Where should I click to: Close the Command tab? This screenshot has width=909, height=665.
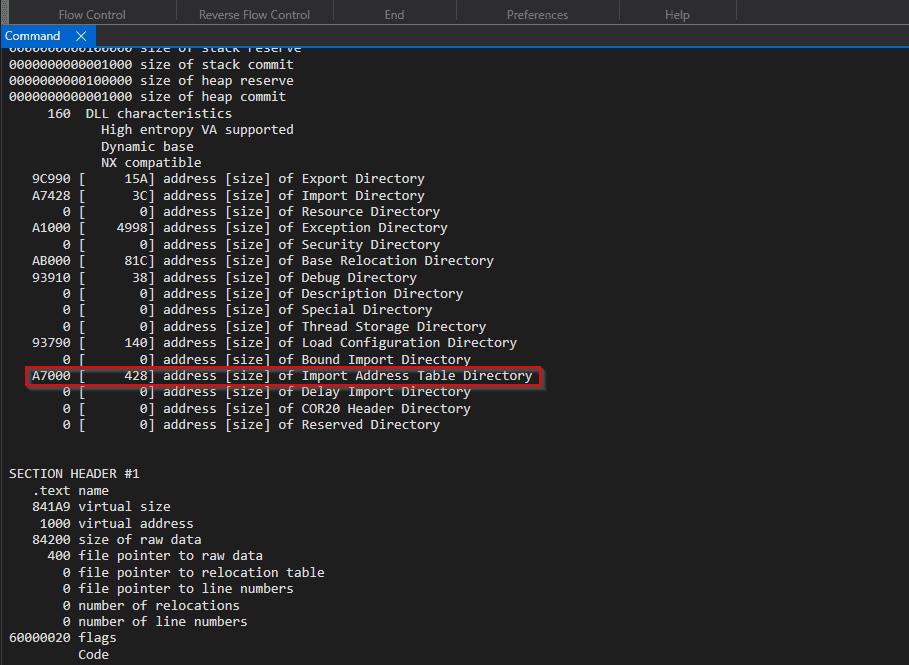point(81,36)
